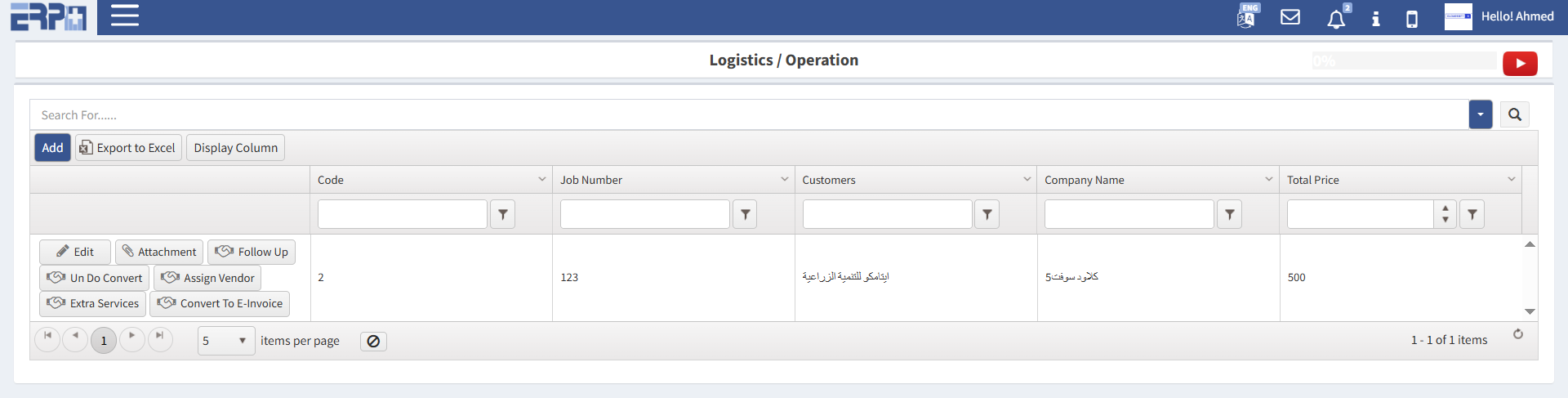Open the items per page dropdown
Screen dimensions: 1568x398
point(226,341)
